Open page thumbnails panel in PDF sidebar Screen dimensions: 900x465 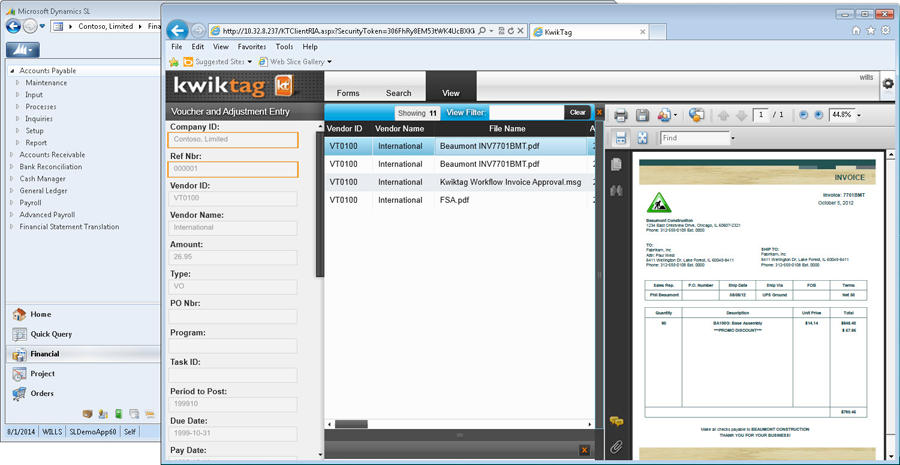[616, 164]
